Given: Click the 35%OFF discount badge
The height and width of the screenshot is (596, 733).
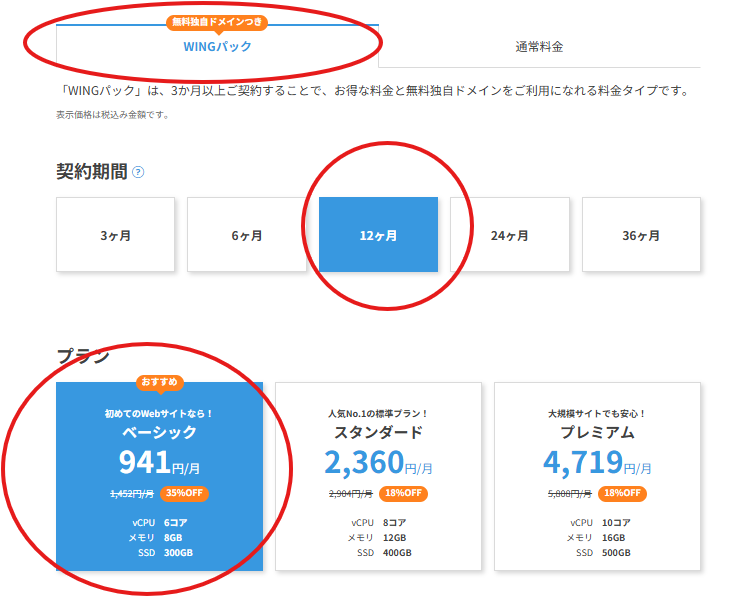Looking at the screenshot, I should pos(184,493).
